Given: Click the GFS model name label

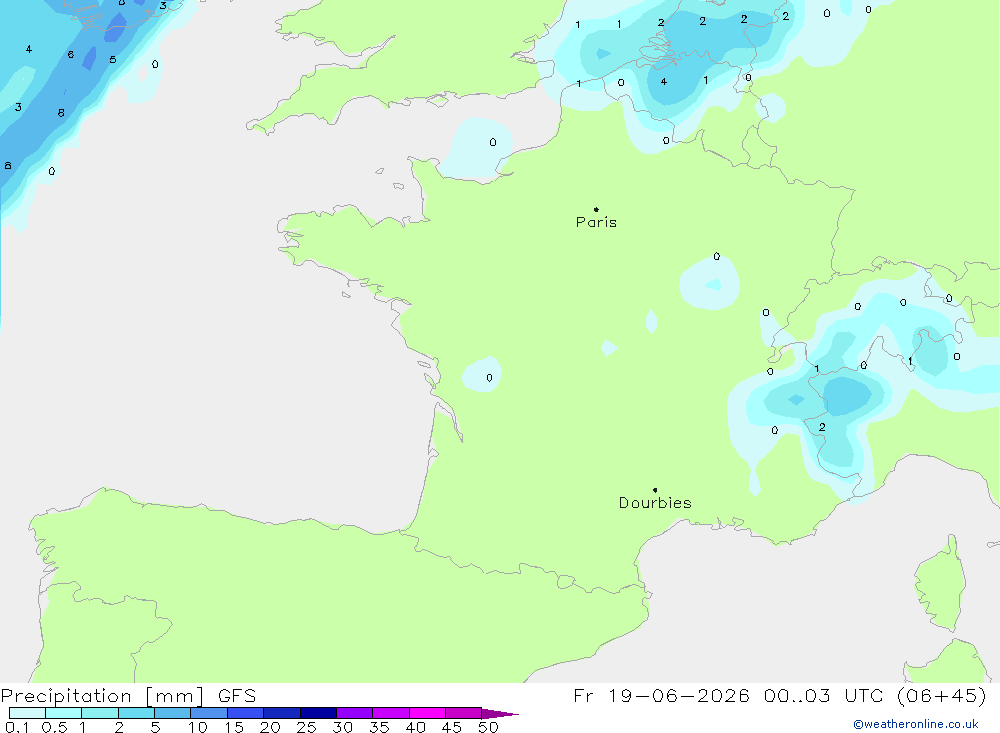Looking at the screenshot, I should pos(237,696).
